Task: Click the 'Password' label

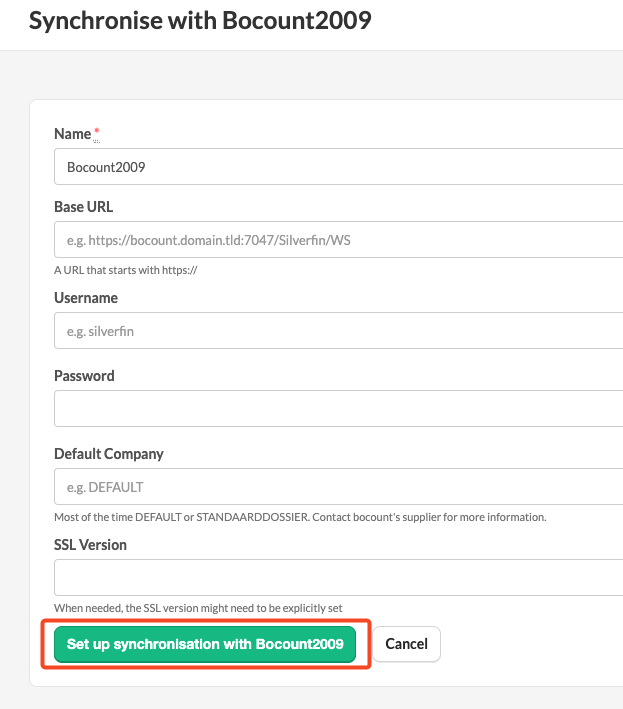Action: point(84,376)
